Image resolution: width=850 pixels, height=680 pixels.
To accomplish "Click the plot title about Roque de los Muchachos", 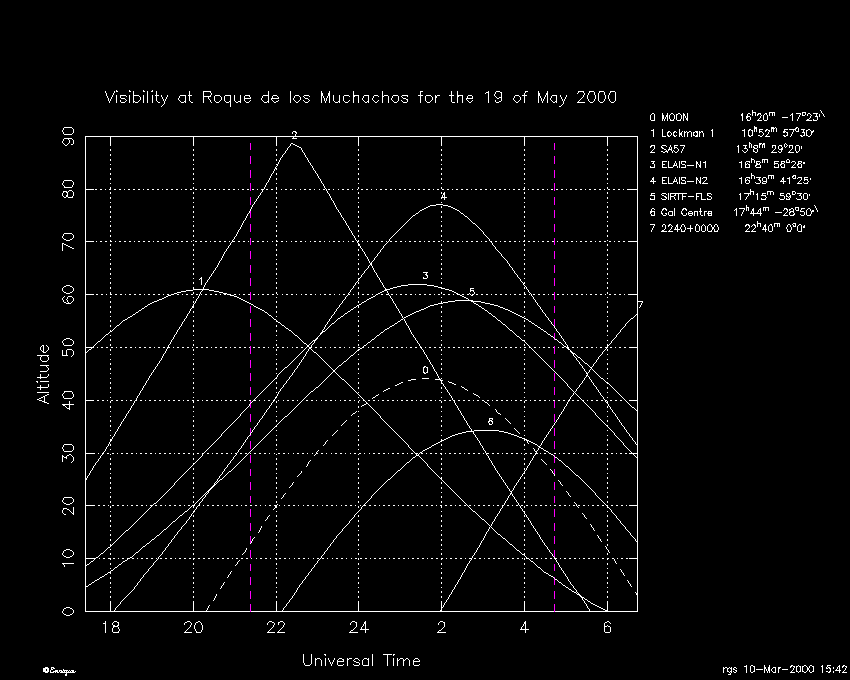I will click(360, 98).
